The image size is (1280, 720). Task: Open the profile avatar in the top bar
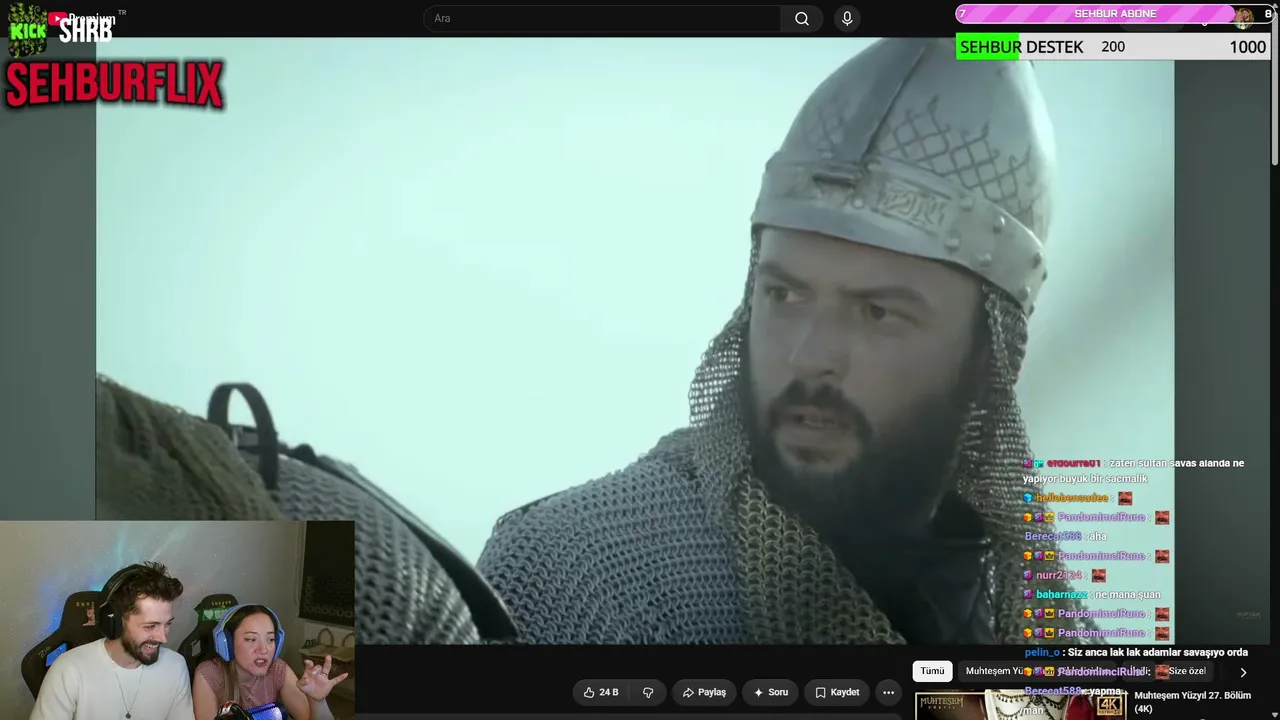[1243, 17]
